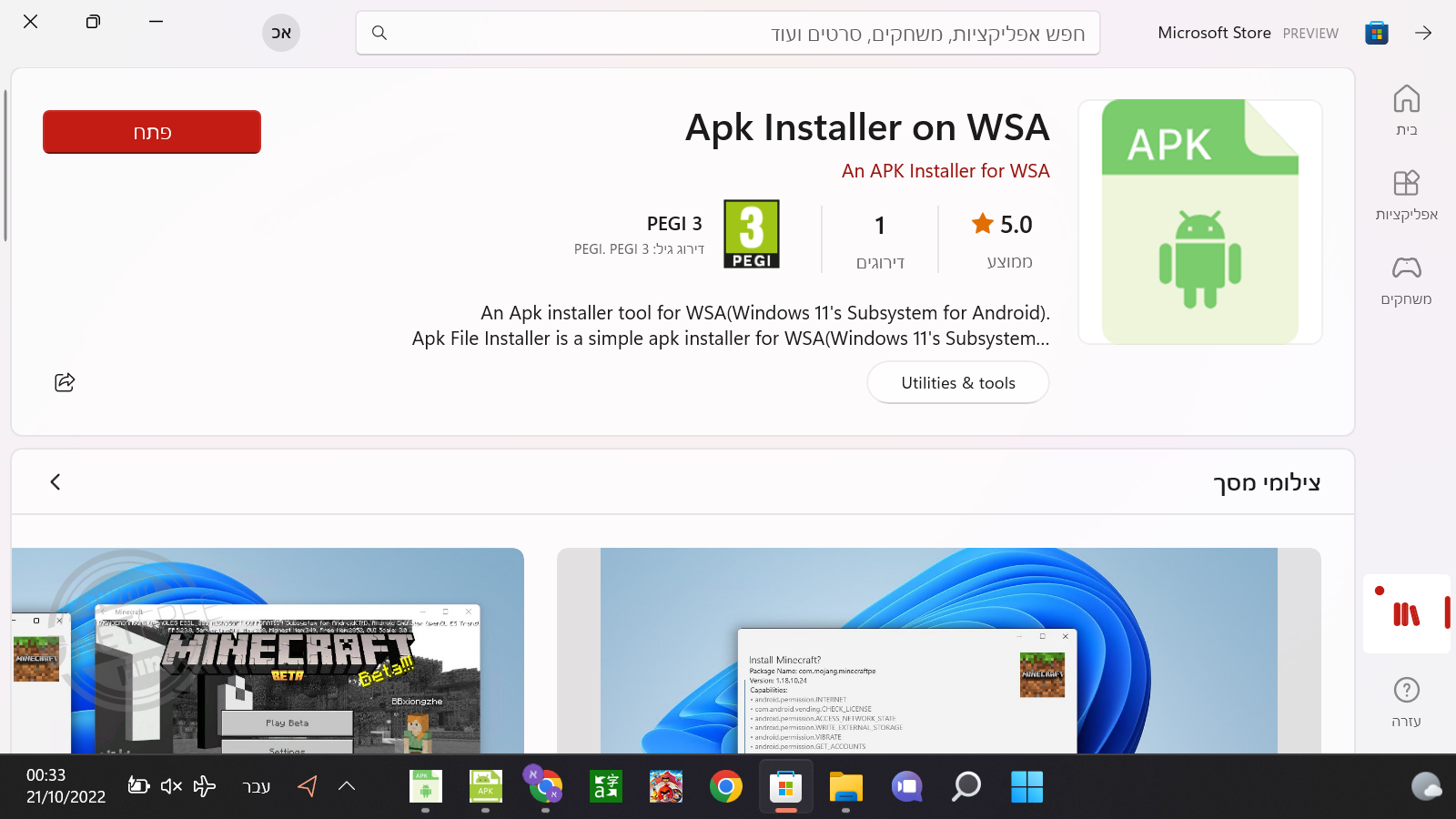1456x819 pixels.
Task: Click the share icon for this app
Action: tap(65, 382)
